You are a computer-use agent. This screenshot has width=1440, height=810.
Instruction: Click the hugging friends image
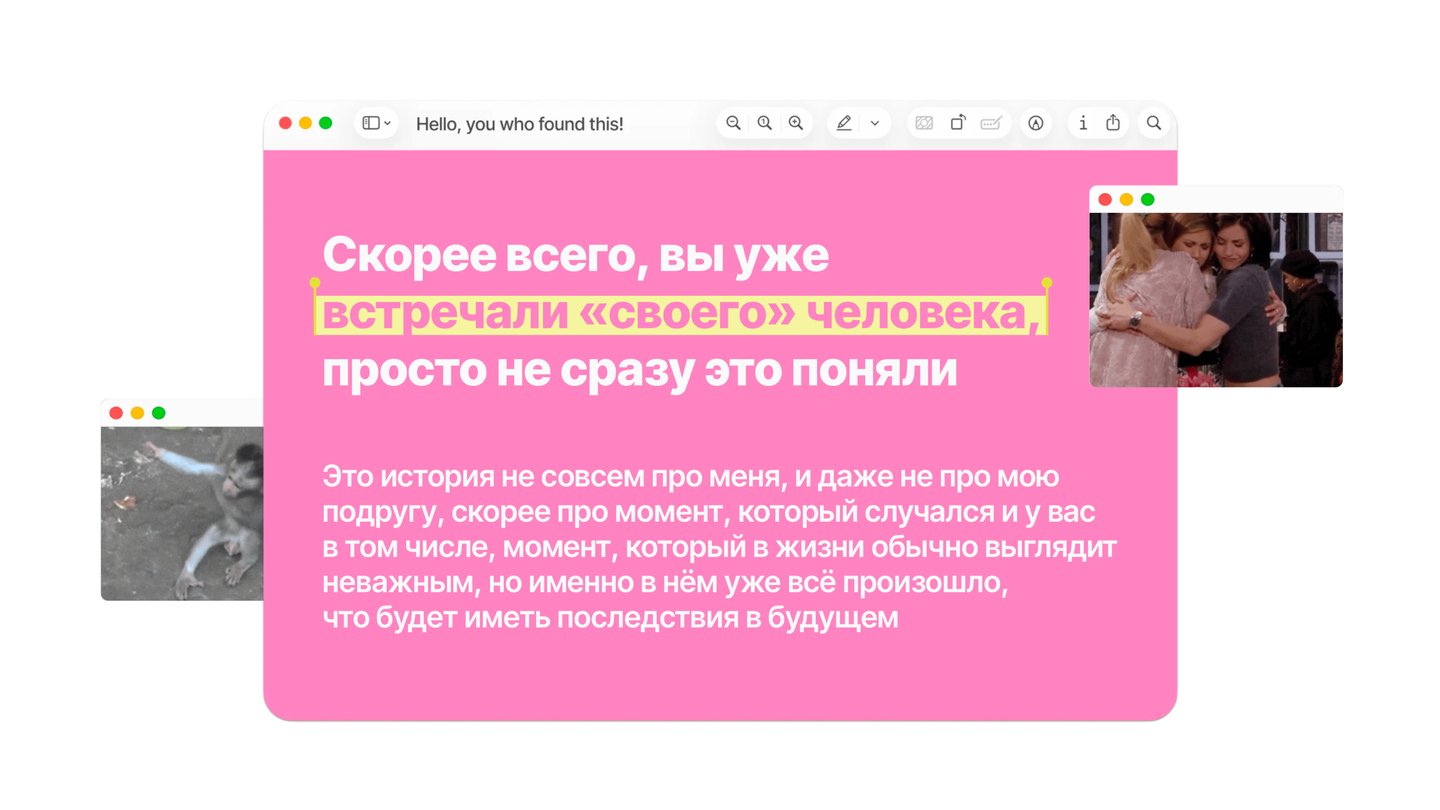1216,300
